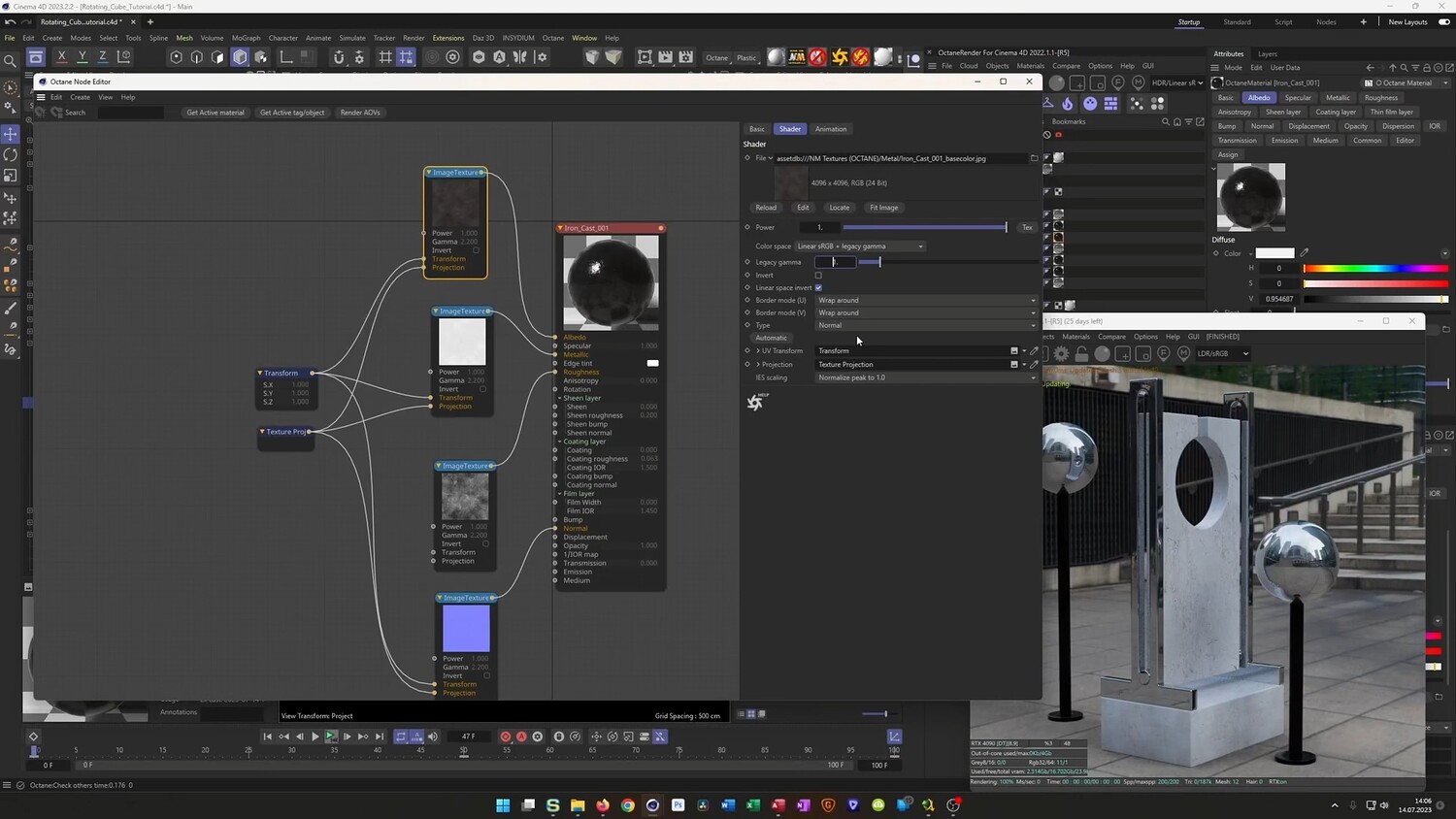The width and height of the screenshot is (1456, 819).
Task: Pick diffuse color with eyedropper
Action: pos(1304,253)
